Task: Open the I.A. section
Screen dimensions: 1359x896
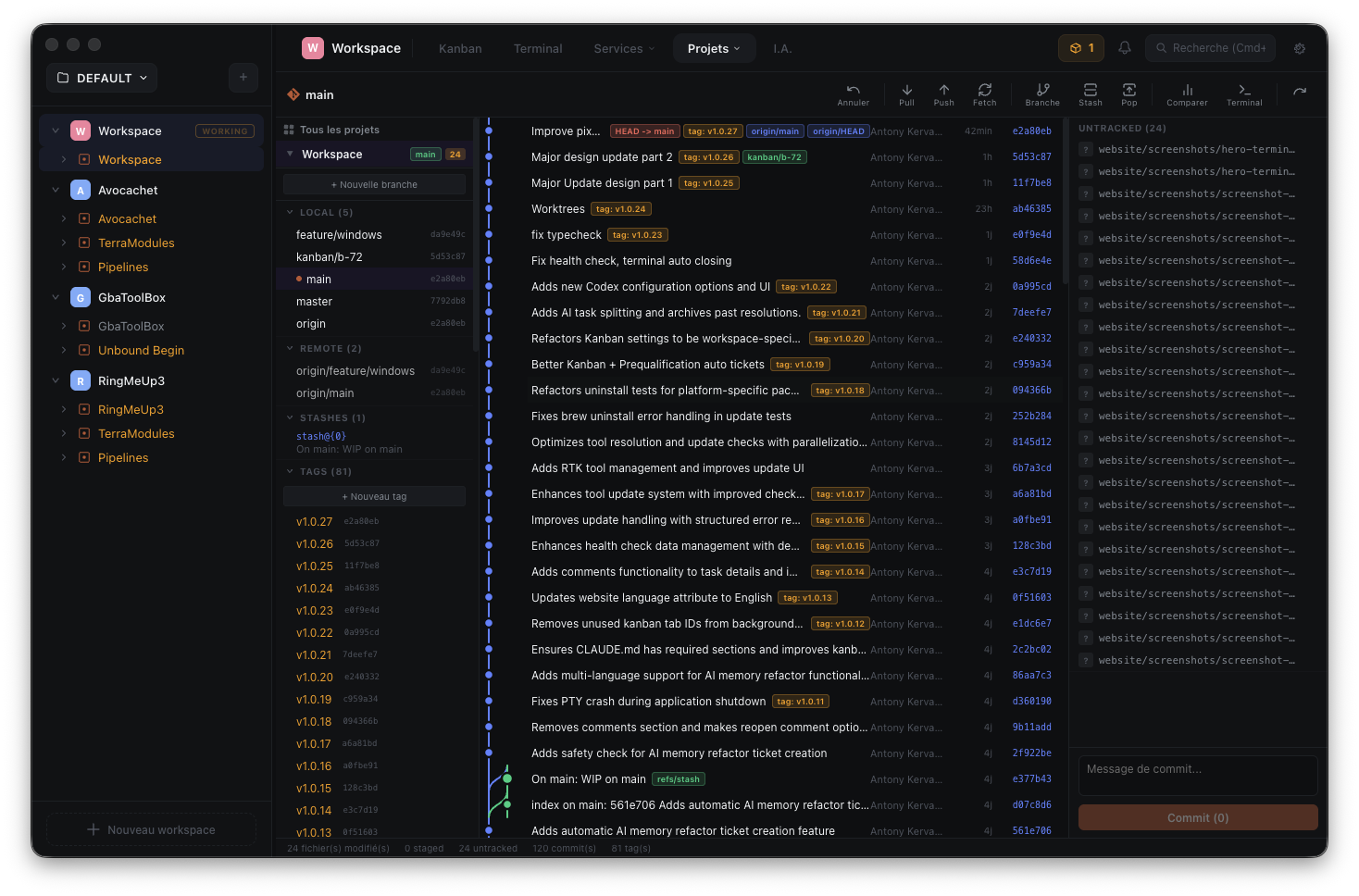Action: tap(782, 48)
